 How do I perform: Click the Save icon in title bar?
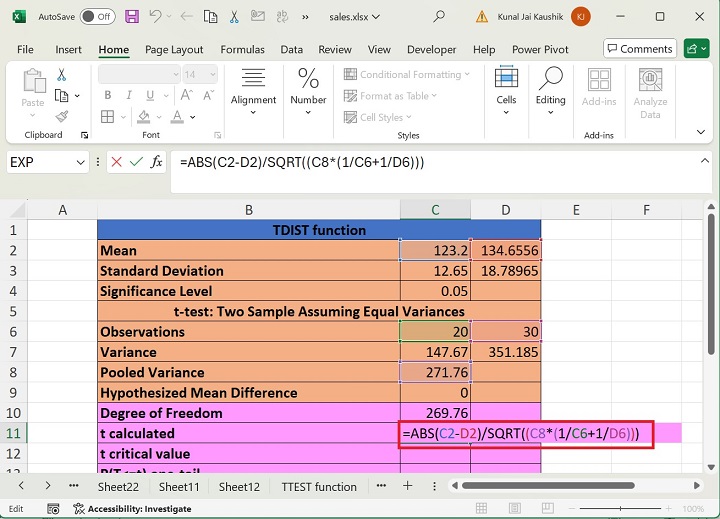pyautogui.click(x=134, y=17)
